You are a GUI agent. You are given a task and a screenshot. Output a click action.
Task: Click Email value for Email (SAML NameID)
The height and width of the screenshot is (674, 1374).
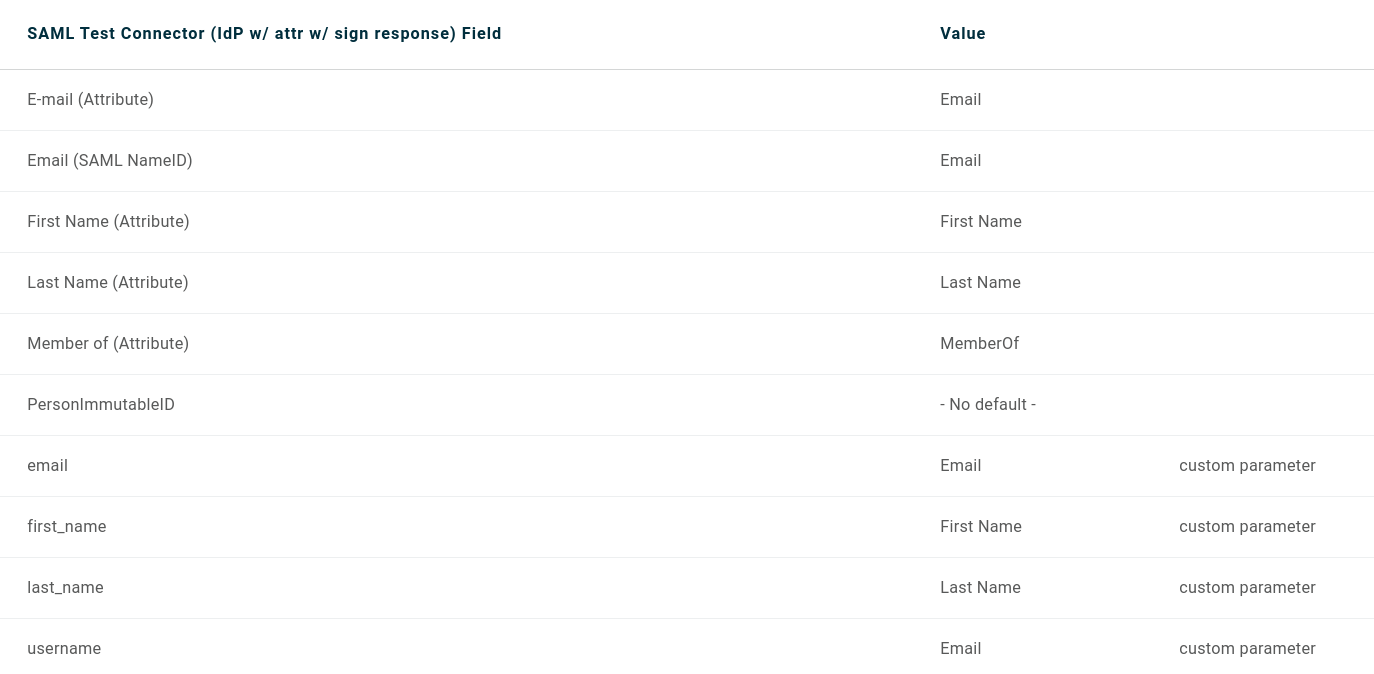(961, 161)
